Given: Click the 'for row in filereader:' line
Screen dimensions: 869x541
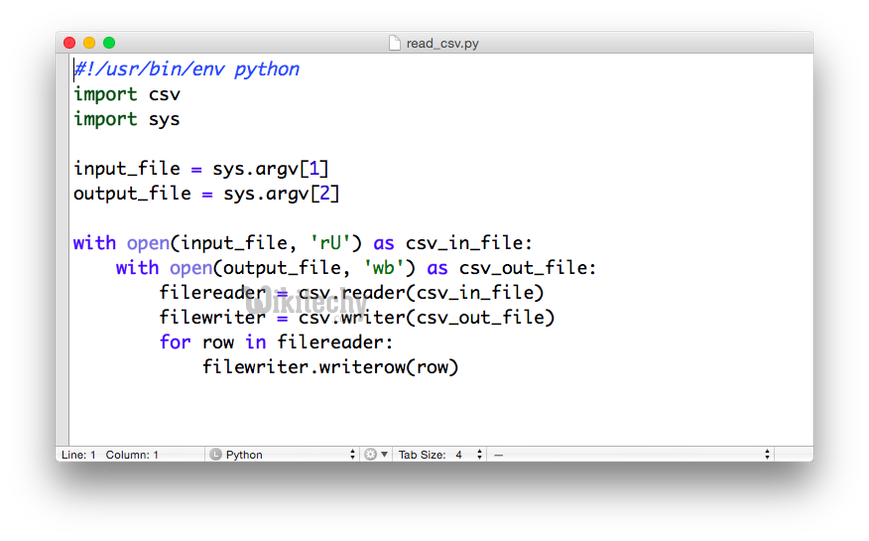Looking at the screenshot, I should (x=276, y=342).
